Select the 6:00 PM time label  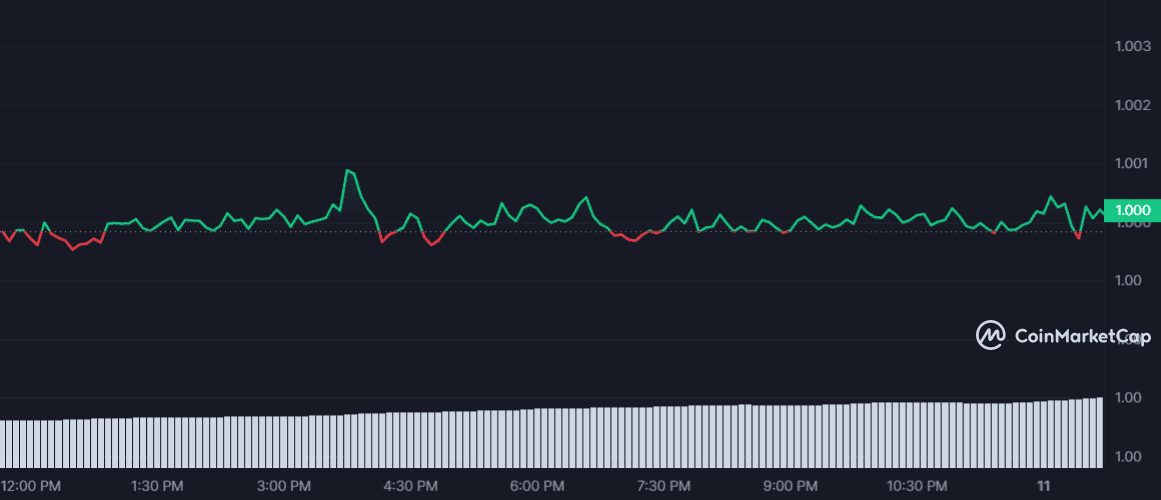point(537,486)
